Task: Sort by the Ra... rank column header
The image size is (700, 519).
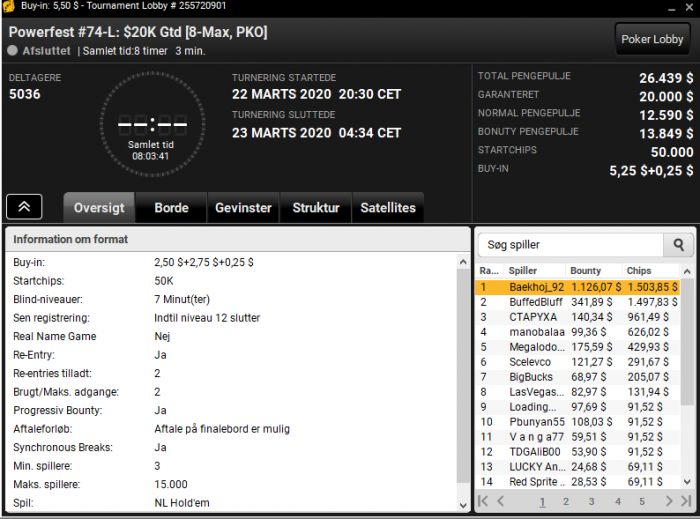Action: pos(489,271)
